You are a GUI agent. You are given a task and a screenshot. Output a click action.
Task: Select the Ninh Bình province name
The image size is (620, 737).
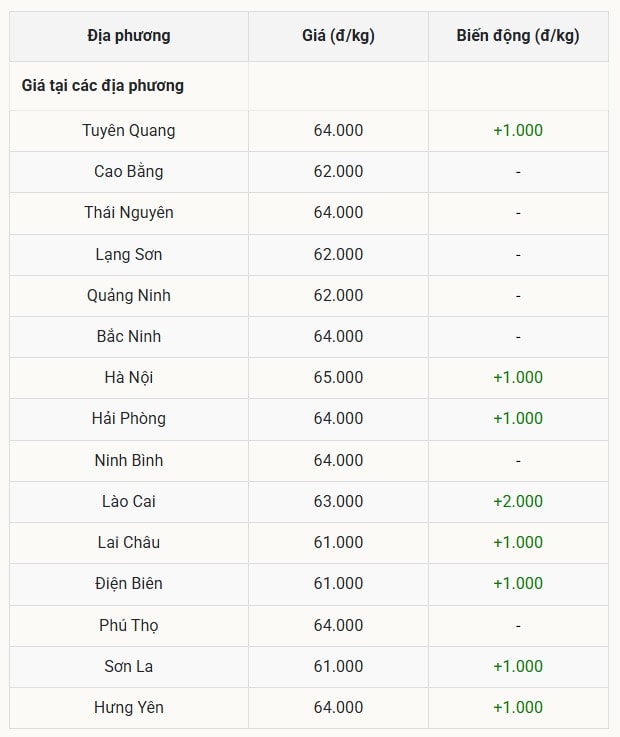click(129, 460)
